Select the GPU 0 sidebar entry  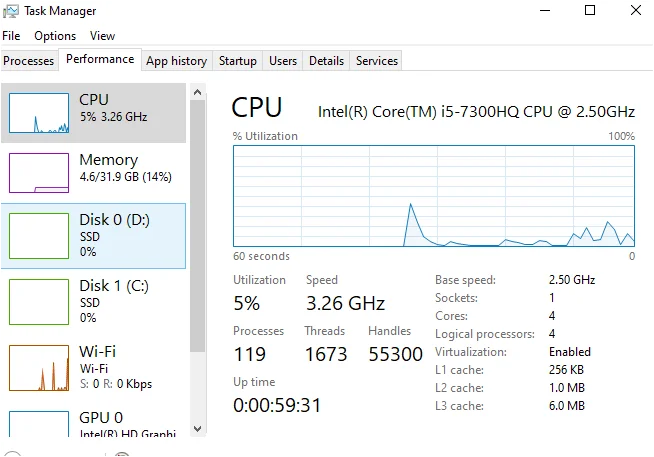(x=93, y=423)
